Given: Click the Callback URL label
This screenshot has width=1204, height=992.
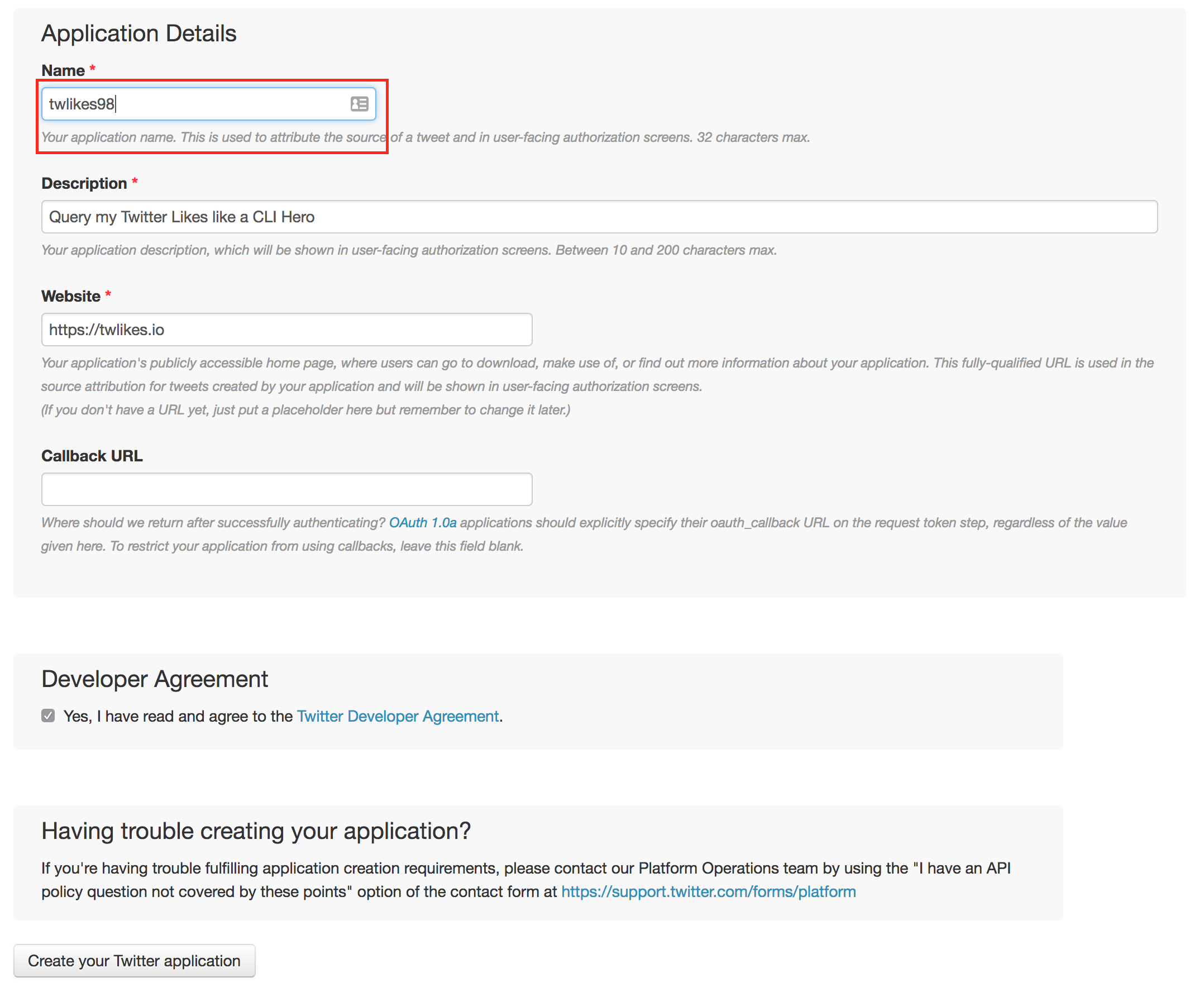Looking at the screenshot, I should 92,456.
